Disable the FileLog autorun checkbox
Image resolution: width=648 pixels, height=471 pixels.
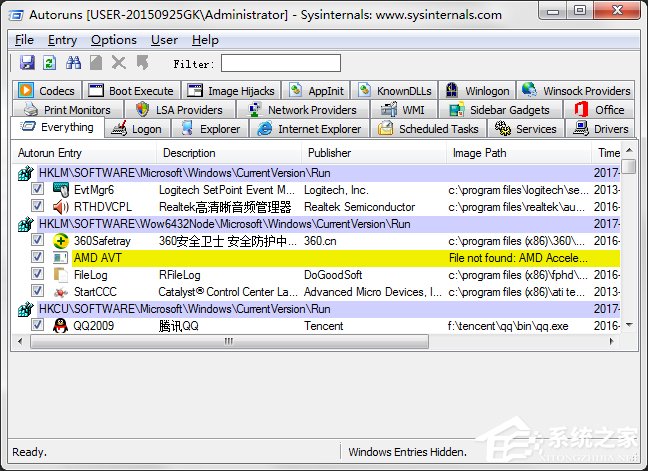pos(37,275)
